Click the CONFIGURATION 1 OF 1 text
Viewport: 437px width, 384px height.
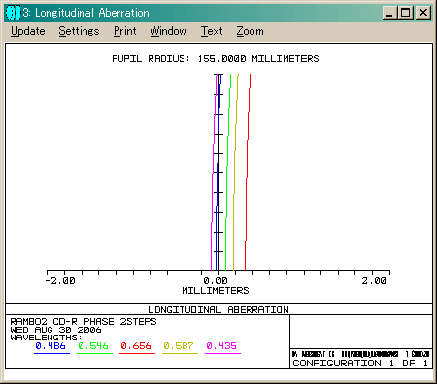[360, 363]
